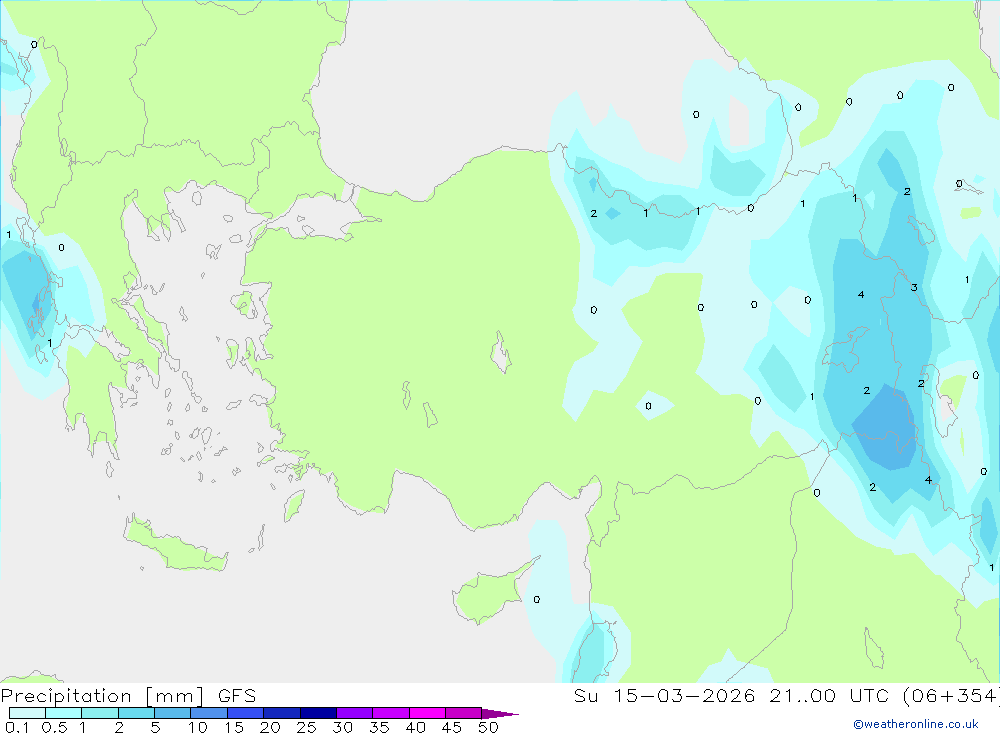Viewport: 1000px width, 733px height.
Task: Select the 30–35 mm violet legend swatch
Action: [355, 713]
